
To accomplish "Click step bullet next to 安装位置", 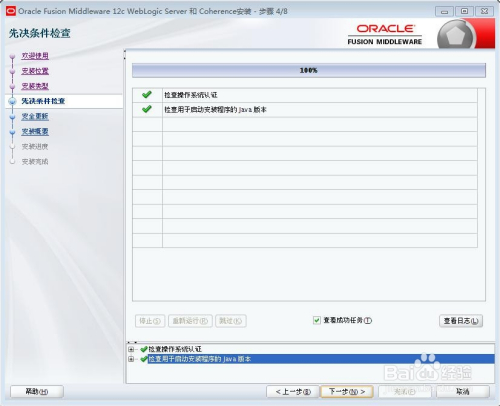I will 13,71.
